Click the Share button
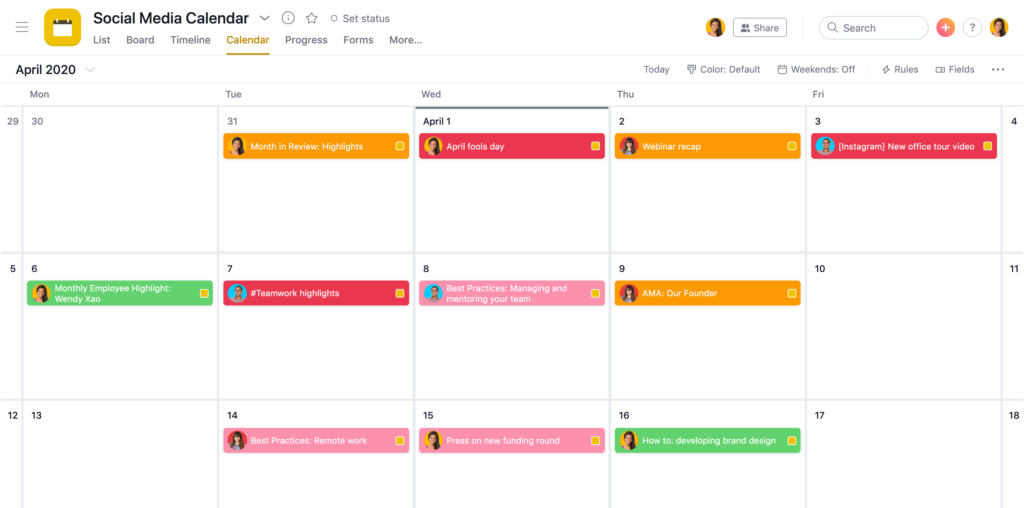The width and height of the screenshot is (1024, 508). (759, 28)
